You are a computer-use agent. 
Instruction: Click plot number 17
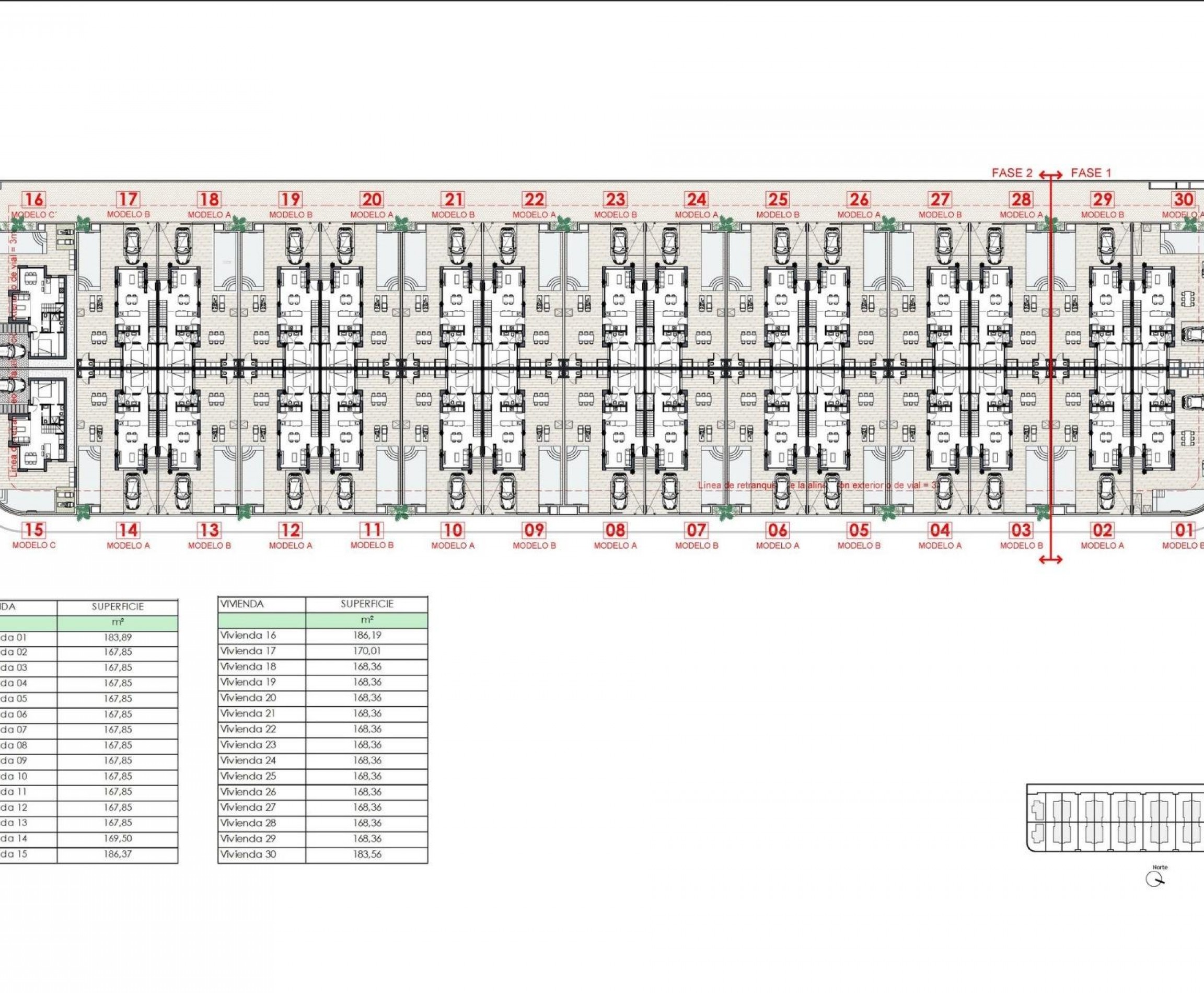[x=128, y=199]
